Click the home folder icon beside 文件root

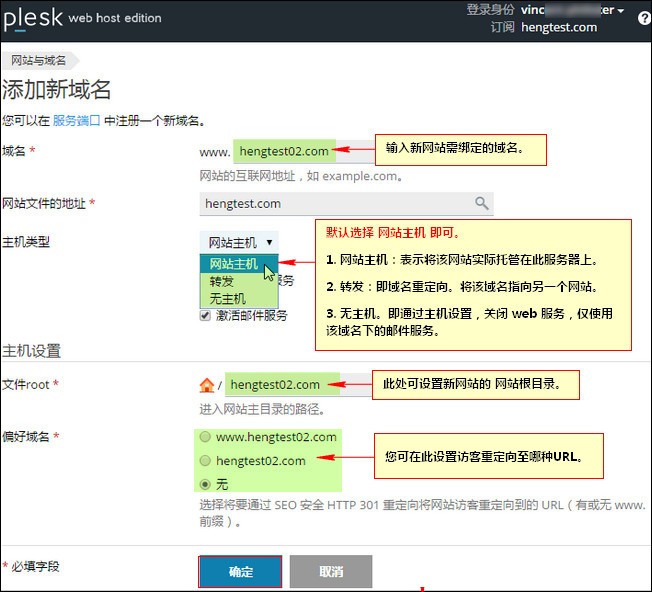[207, 385]
